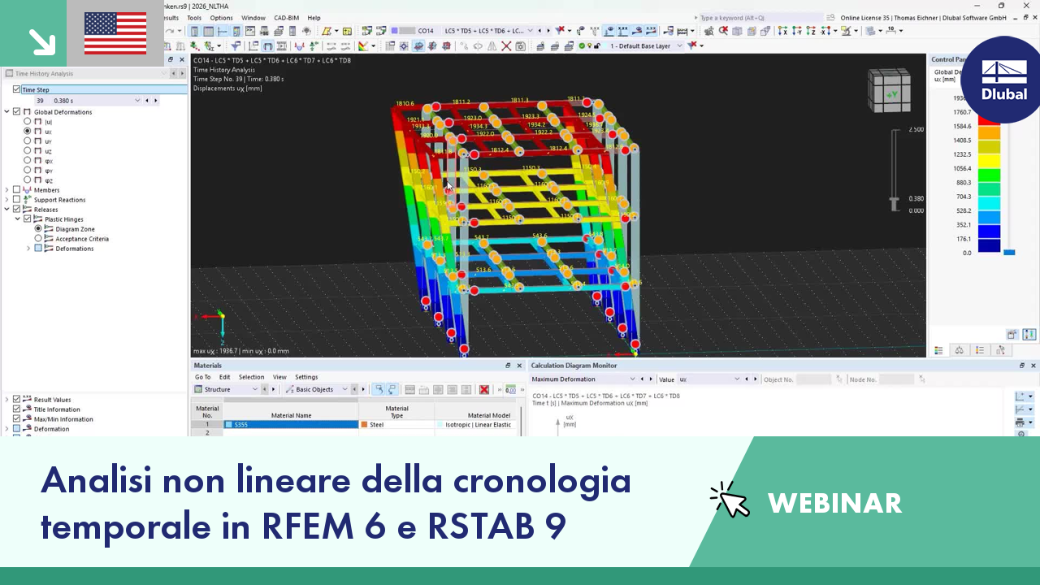The width and height of the screenshot is (1040, 585).
Task: Open the Options menu
Action: 221,18
